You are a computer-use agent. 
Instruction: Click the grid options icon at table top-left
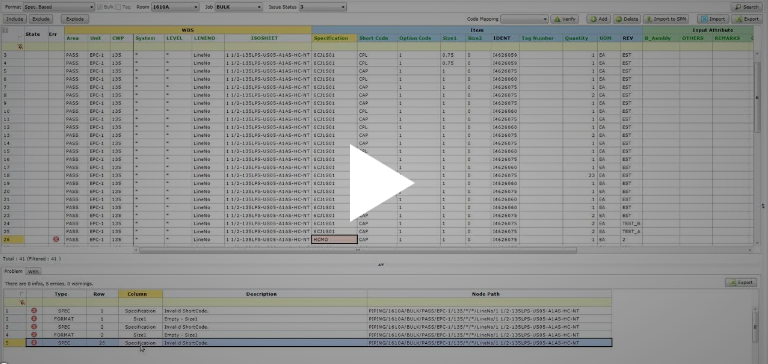pyautogui.click(x=5, y=30)
